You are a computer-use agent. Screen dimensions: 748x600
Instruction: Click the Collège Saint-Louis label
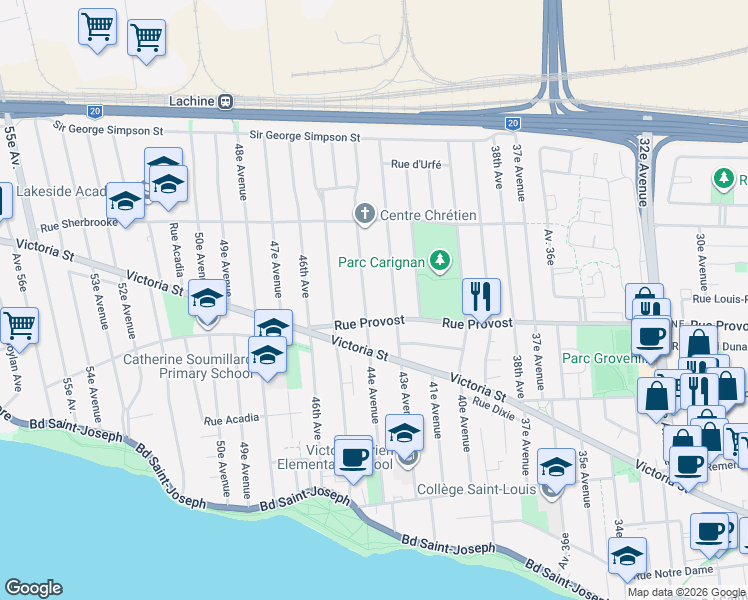pyautogui.click(x=477, y=490)
